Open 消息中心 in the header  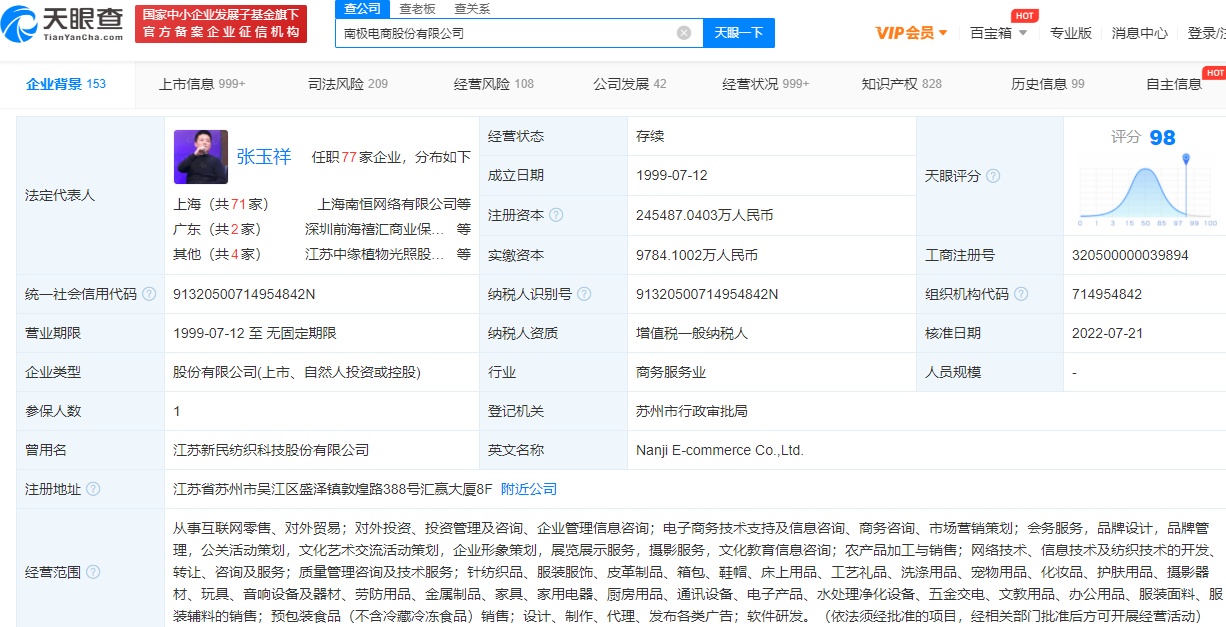[1140, 33]
